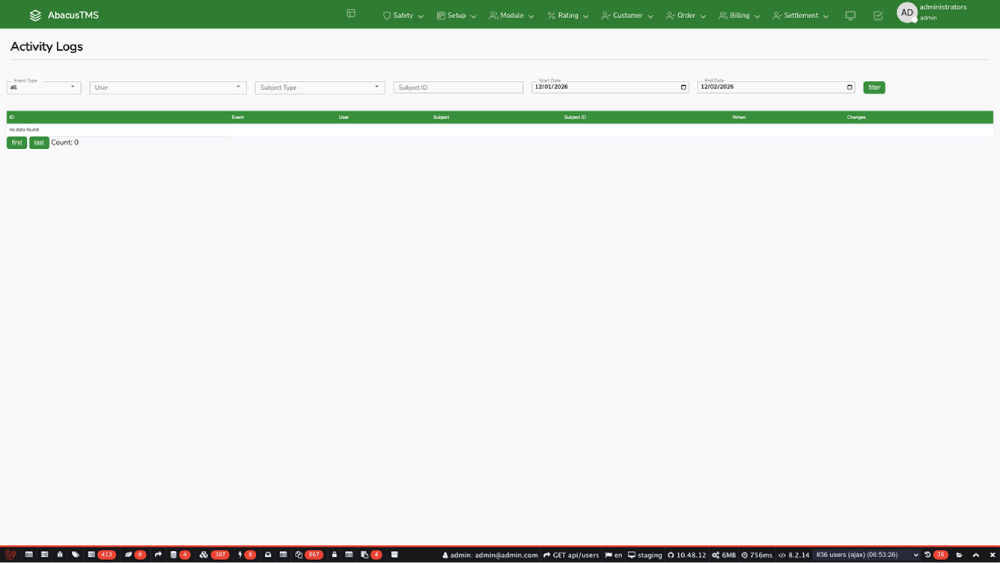Open the AD user avatar
Screen dimensions: 1000x563
coord(907,13)
